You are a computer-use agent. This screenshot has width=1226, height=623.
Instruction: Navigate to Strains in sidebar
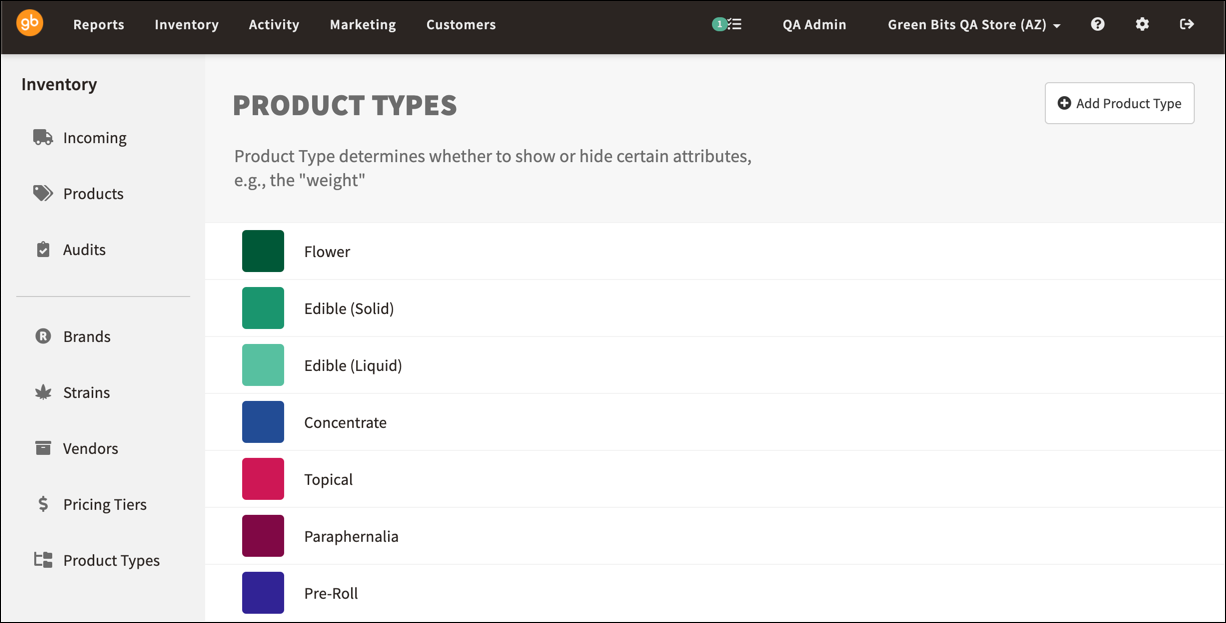point(87,393)
